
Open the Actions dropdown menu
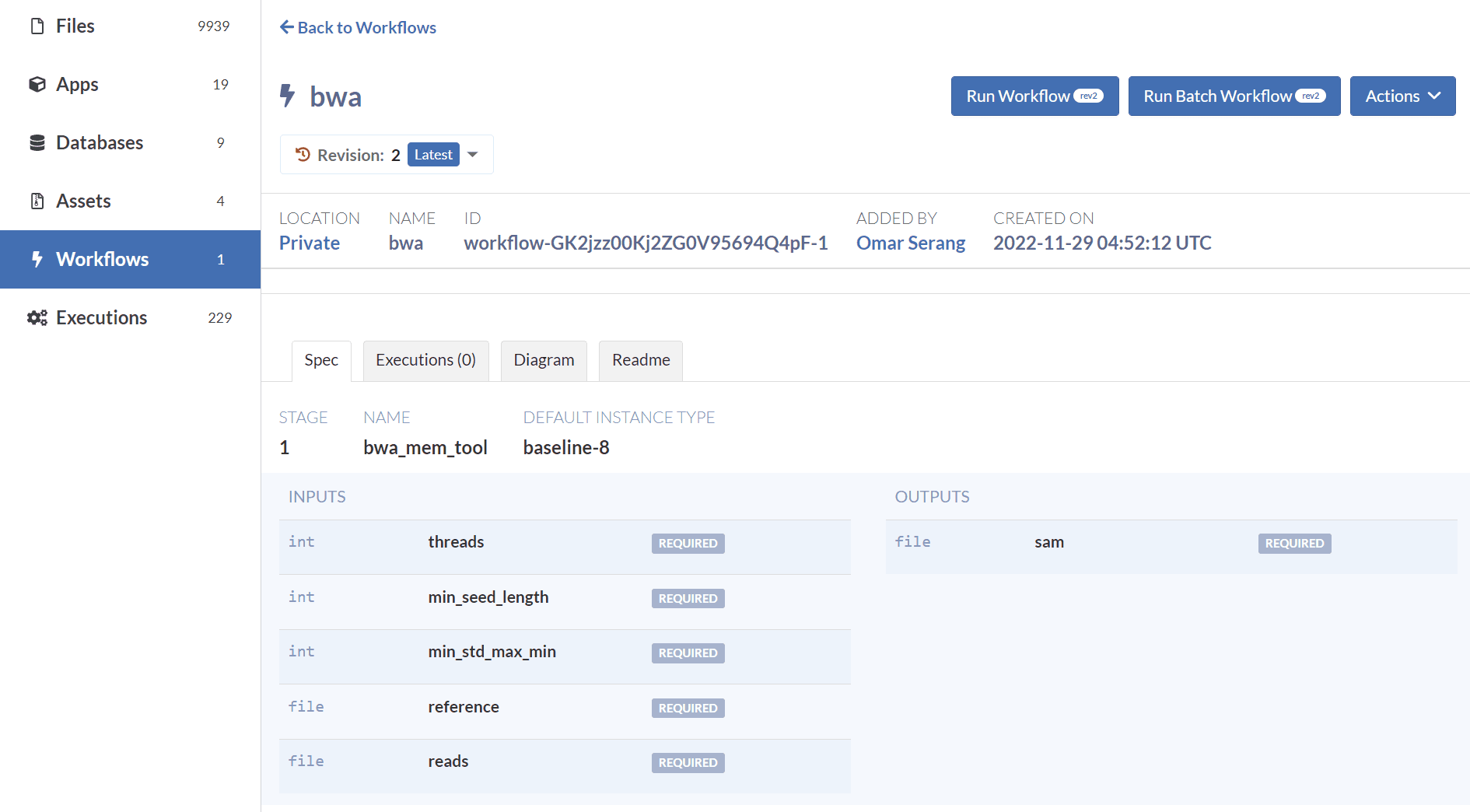pos(1402,96)
